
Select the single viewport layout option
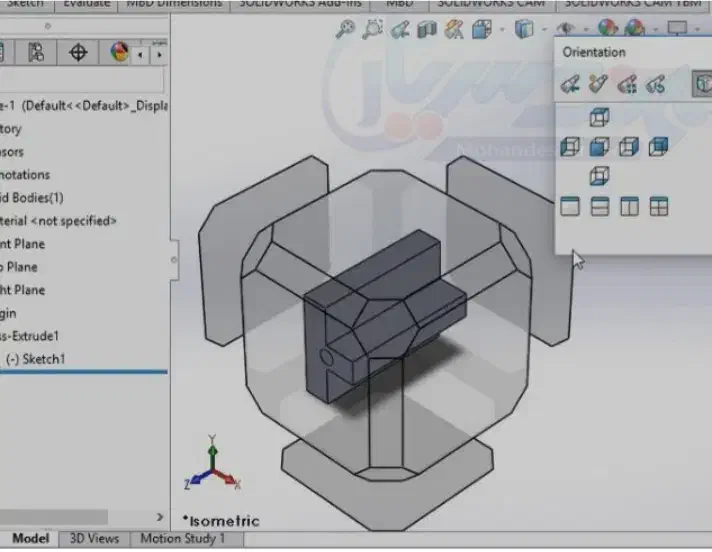pos(570,207)
